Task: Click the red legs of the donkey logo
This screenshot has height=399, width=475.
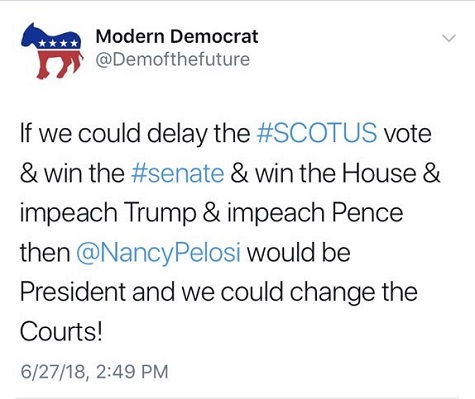Action: coord(59,63)
